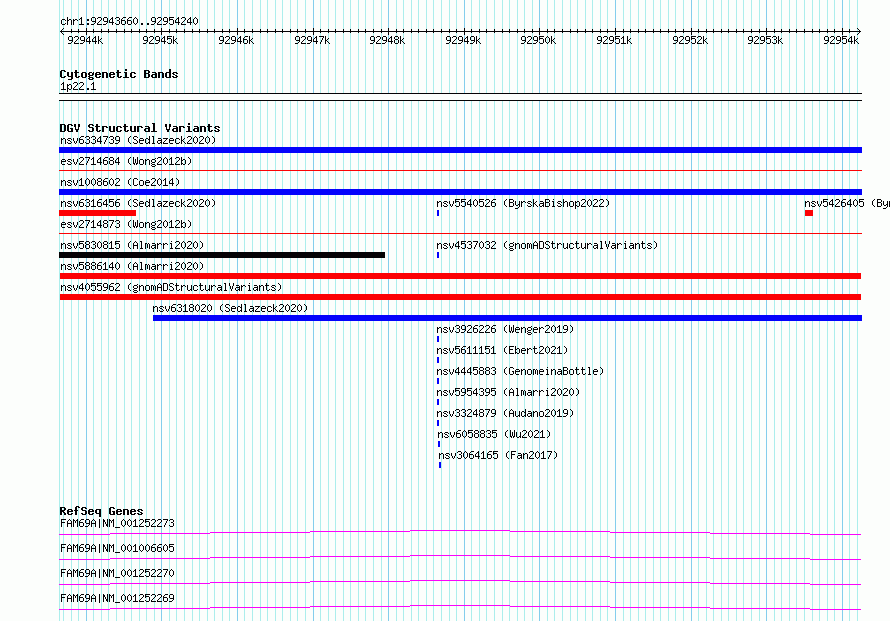Click the 92949k ruler tick label
The height and width of the screenshot is (621, 890).
point(463,40)
